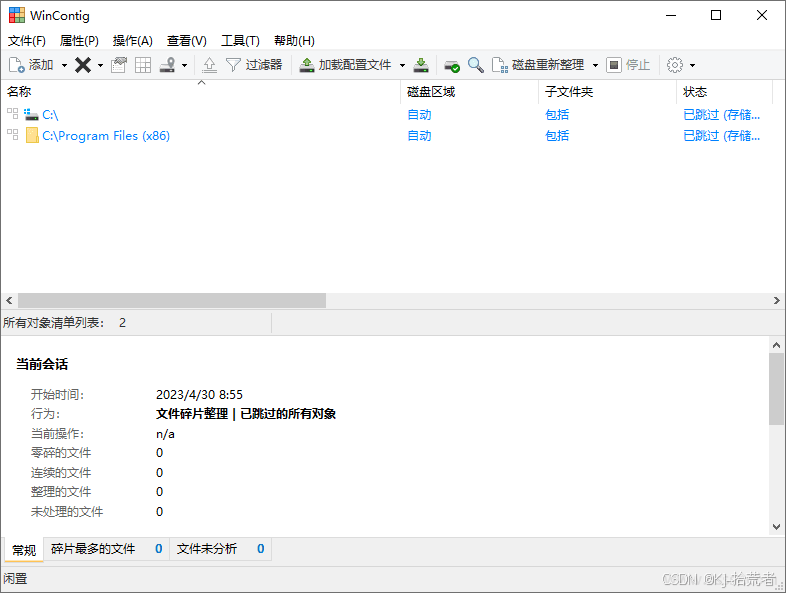Screen dimensions: 786x593
Task: Switch to the 文件未分析 tab
Action: 221,549
